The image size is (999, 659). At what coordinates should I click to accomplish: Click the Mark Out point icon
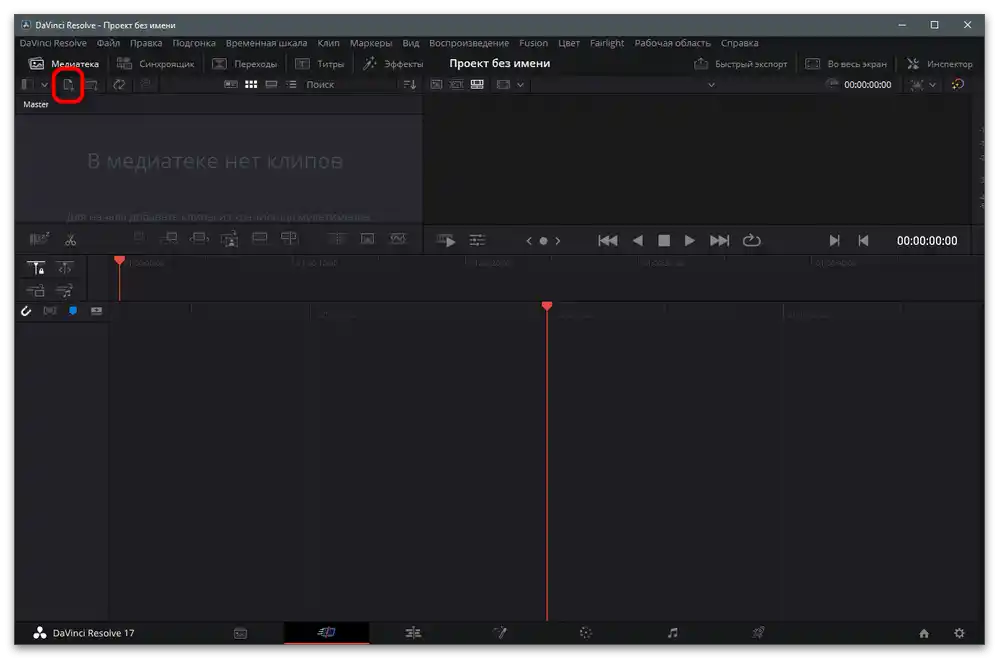pyautogui.click(x=863, y=240)
